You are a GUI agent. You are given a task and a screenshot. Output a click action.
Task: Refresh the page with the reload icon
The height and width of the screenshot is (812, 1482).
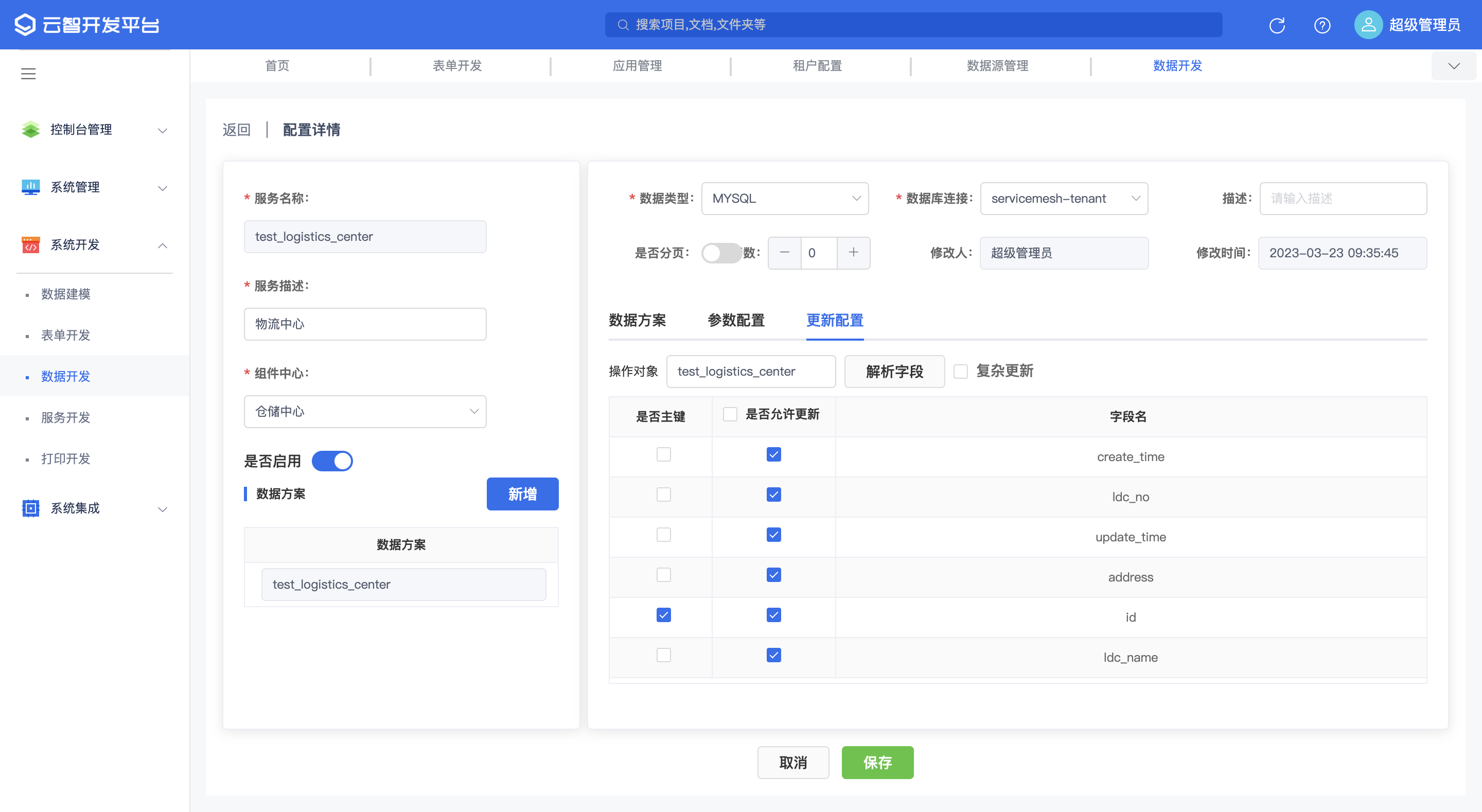(1277, 25)
